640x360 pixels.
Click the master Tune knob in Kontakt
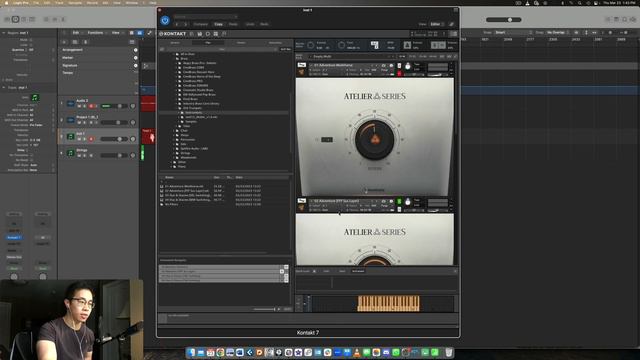click(x=341, y=45)
